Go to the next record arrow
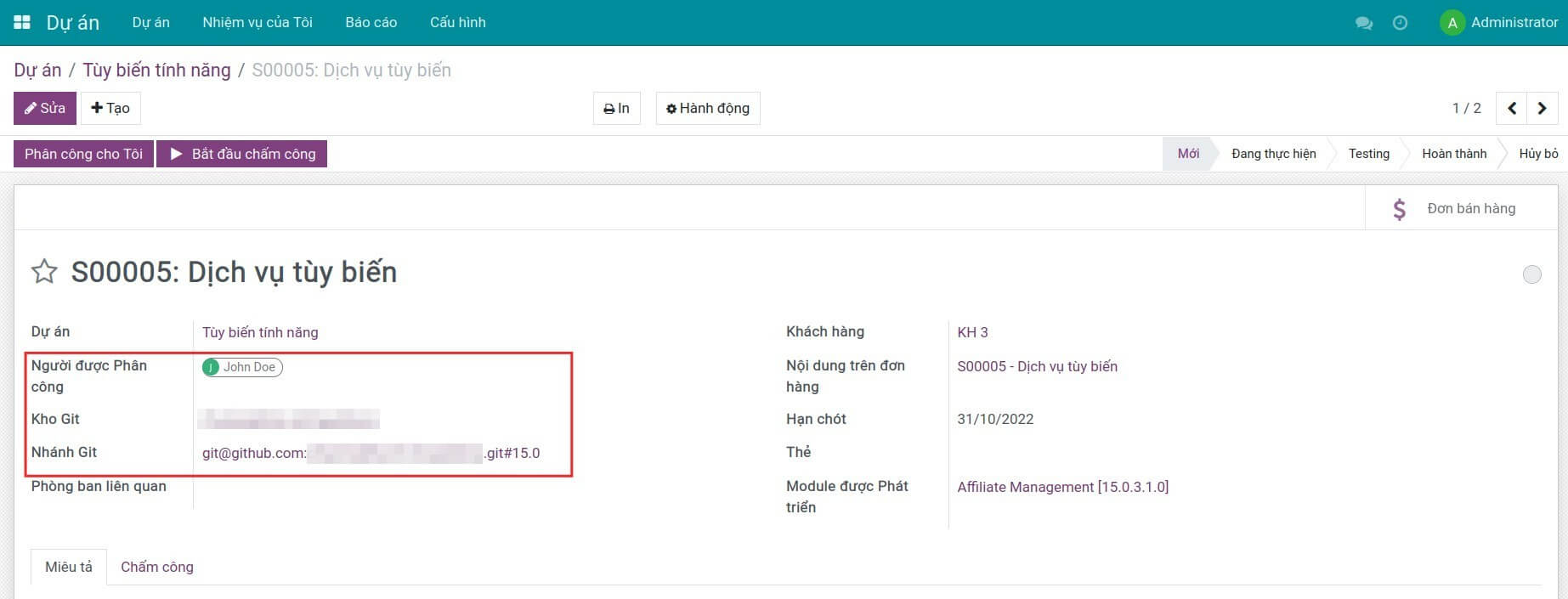The height and width of the screenshot is (599, 1568). click(1542, 108)
